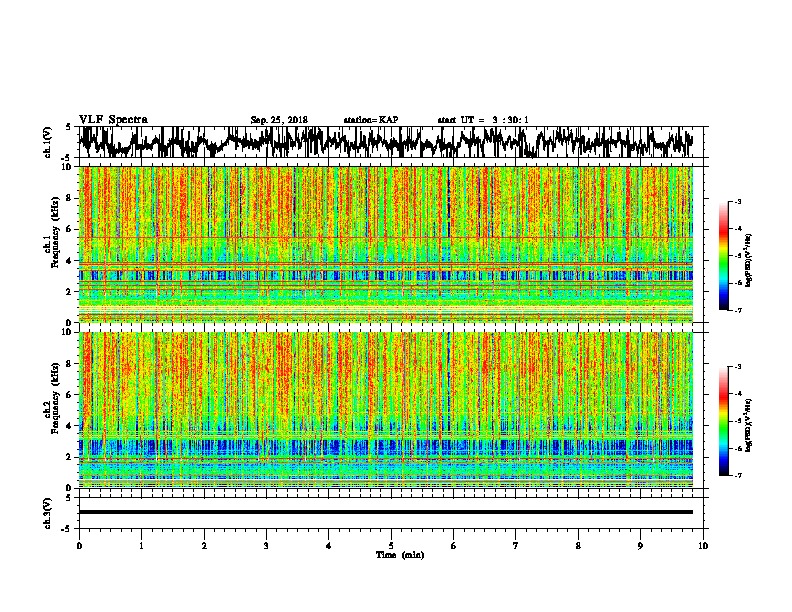Click the "3" tick on the time axis
This screenshot has height=612, width=792.
tap(266, 546)
